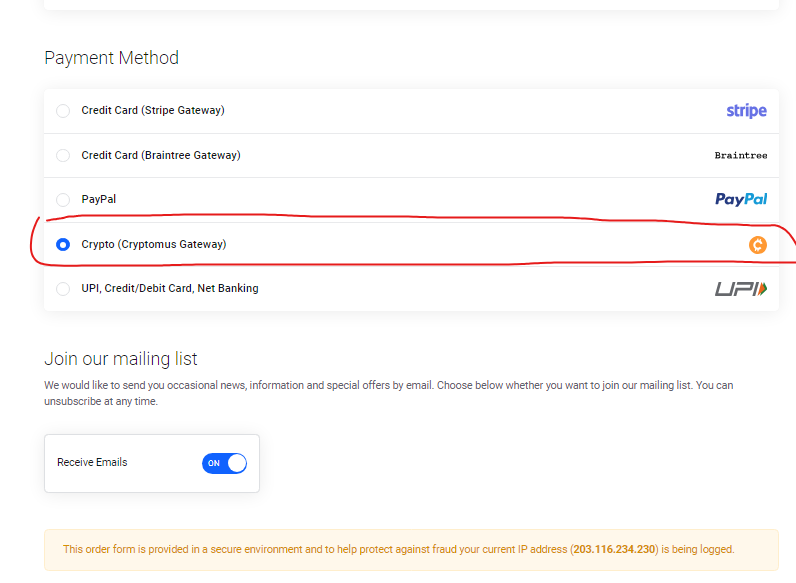
Task: Click the PayPal logo
Action: coord(741,199)
